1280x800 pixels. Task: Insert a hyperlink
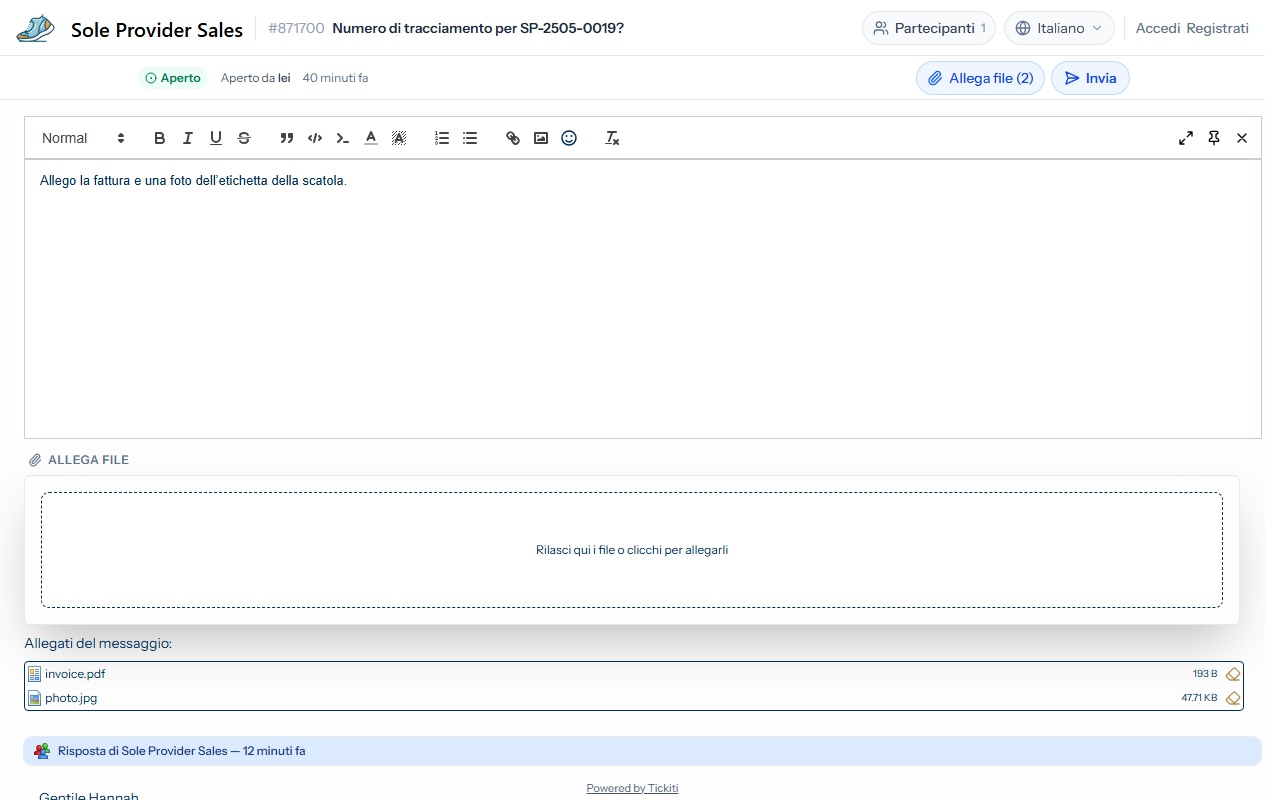click(x=513, y=138)
